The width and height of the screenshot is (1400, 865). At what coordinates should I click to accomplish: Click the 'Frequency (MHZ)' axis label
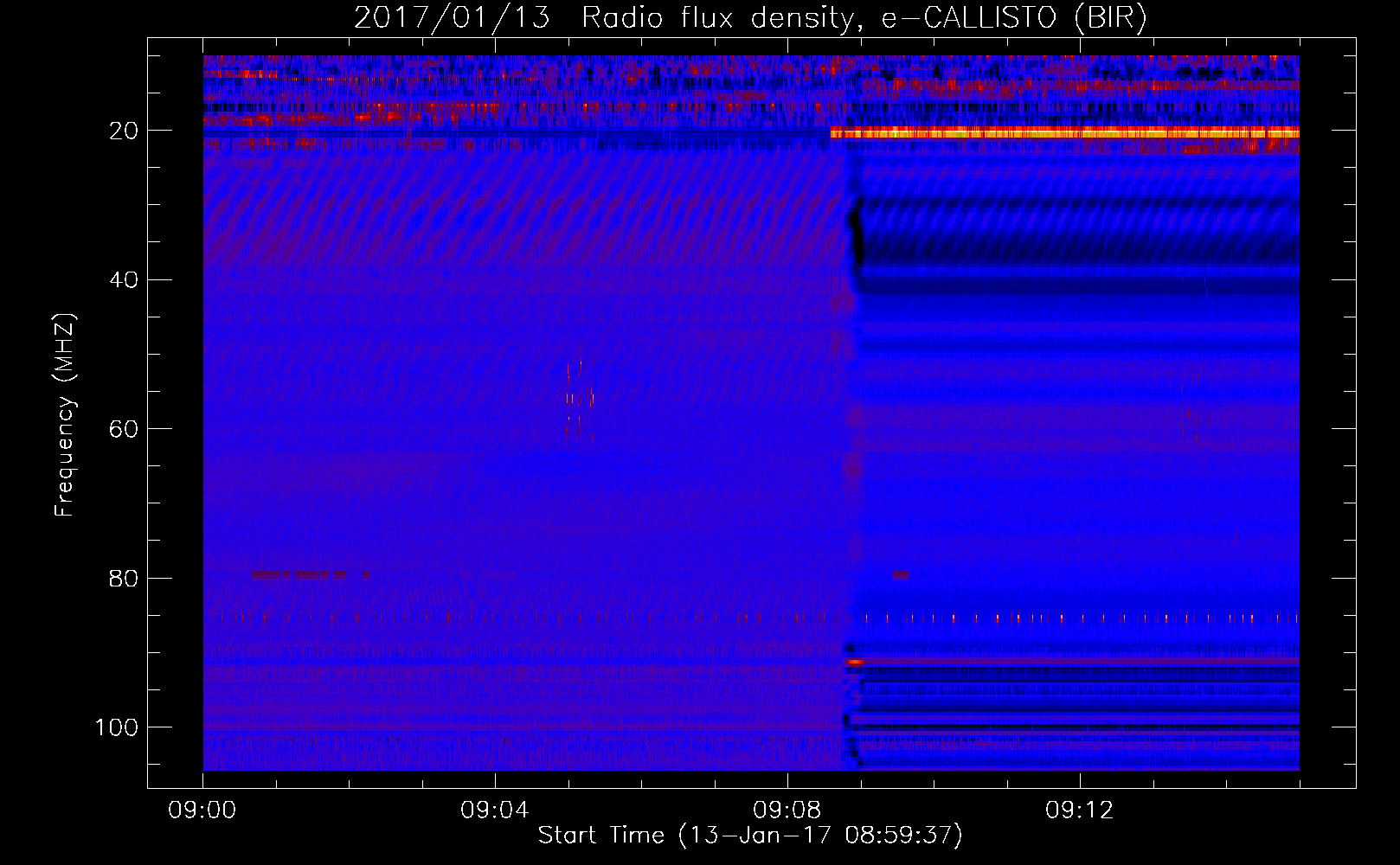tap(65, 415)
